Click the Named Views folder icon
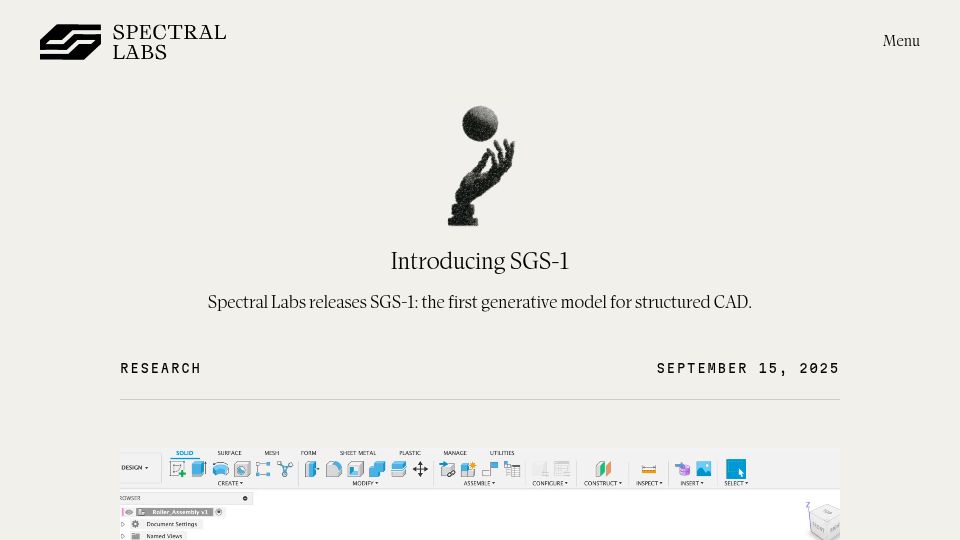Viewport: 960px width, 540px height. click(136, 536)
